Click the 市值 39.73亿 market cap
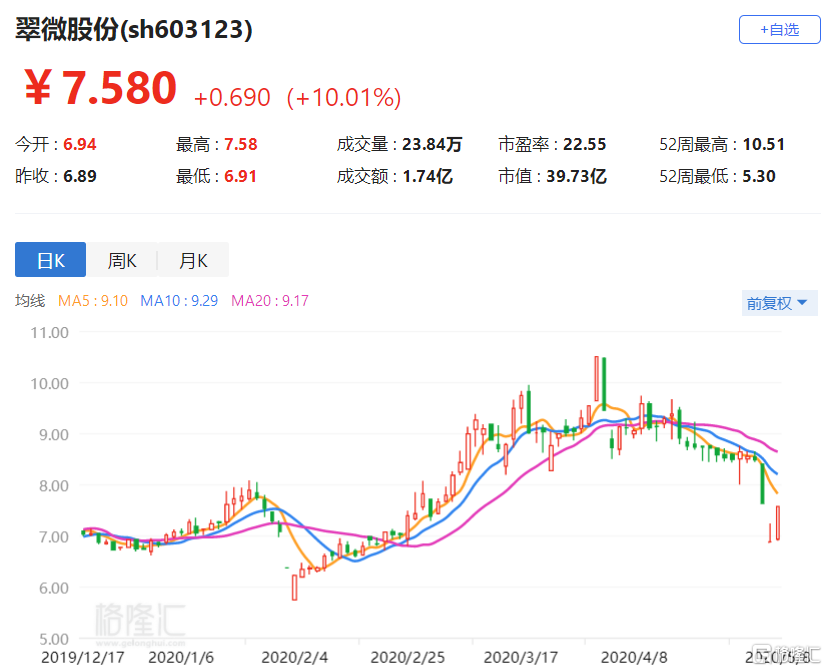Screen dimensions: 827x671 click(x=552, y=176)
